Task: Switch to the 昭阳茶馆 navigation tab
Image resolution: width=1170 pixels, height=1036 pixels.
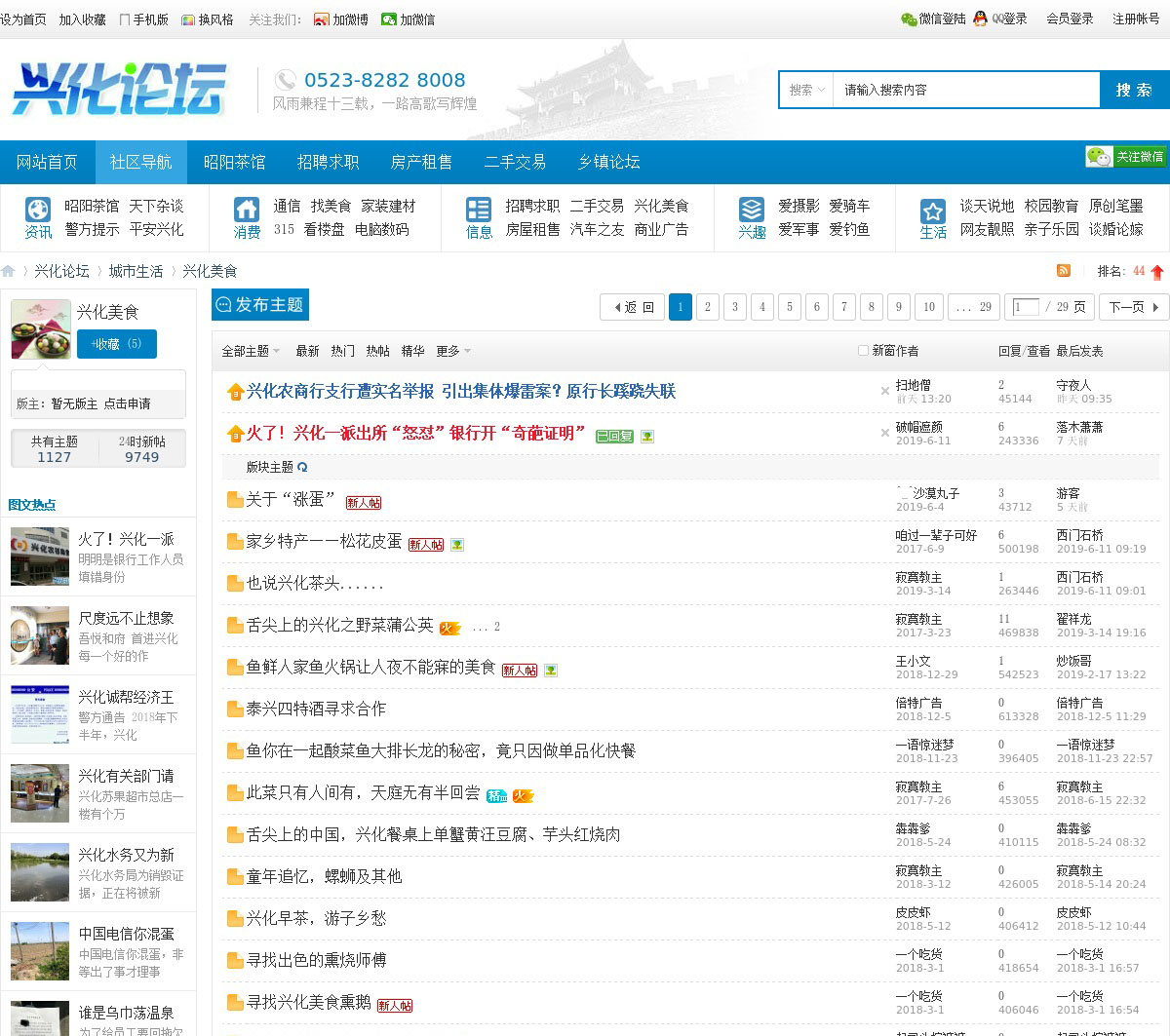Action: [x=234, y=162]
